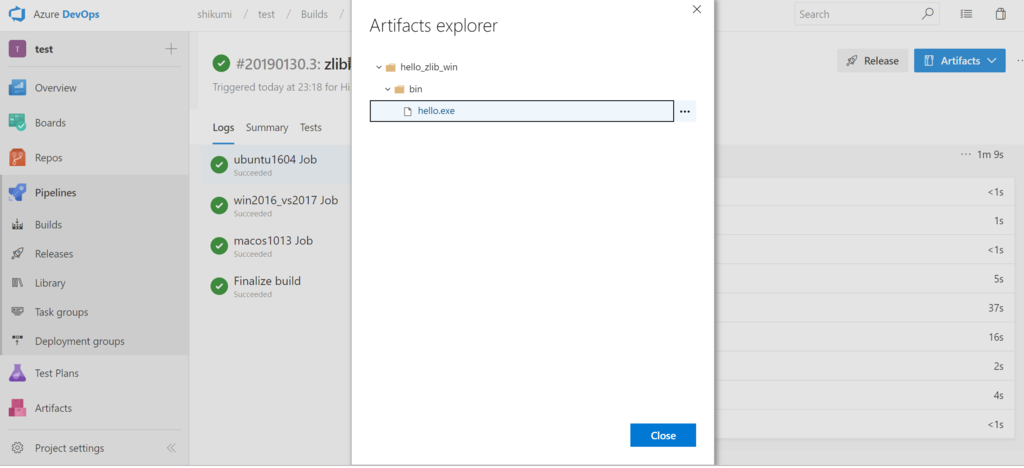Switch to the Tests tab

pos(311,128)
